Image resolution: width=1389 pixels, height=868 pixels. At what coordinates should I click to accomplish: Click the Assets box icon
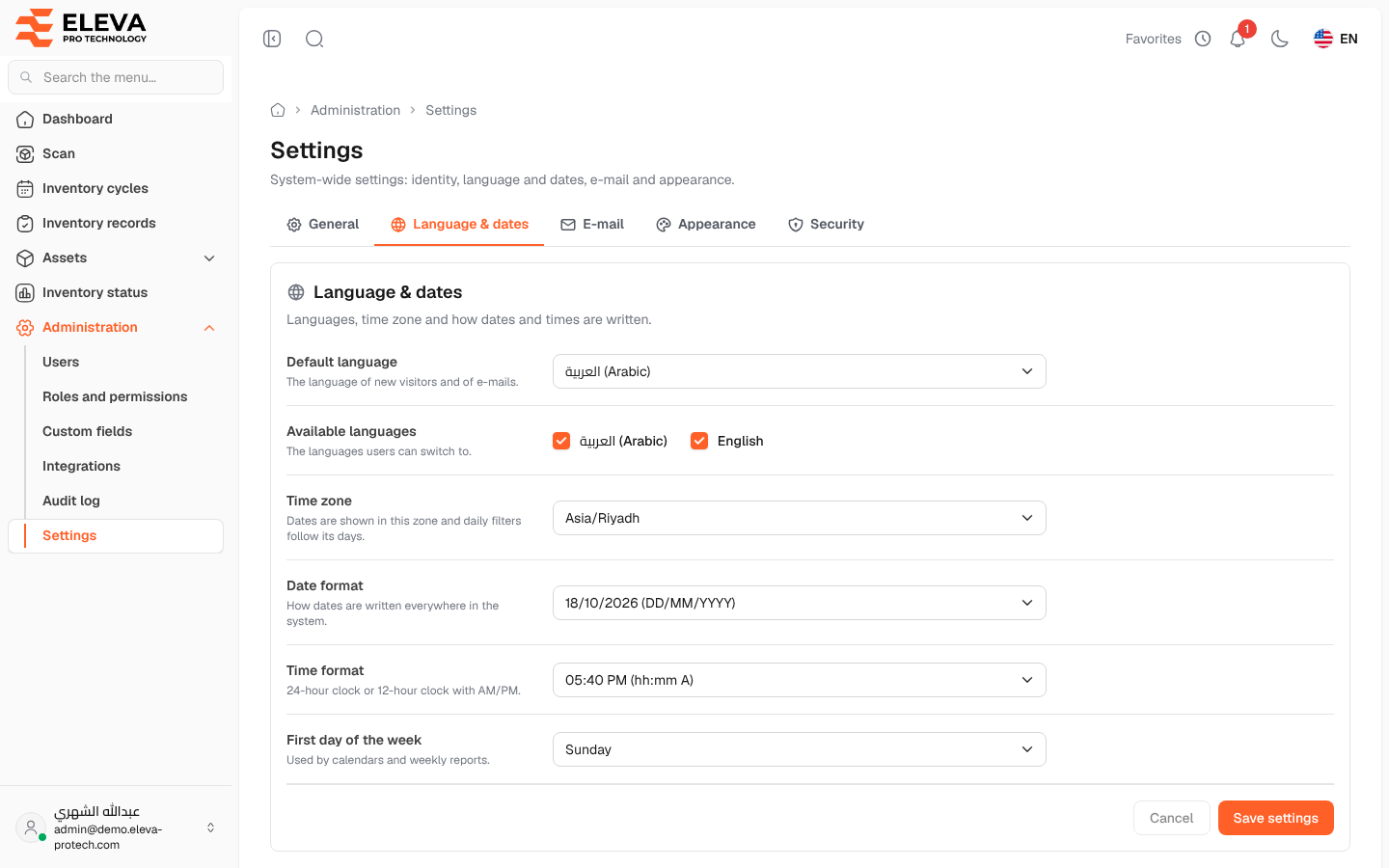pyautogui.click(x=25, y=258)
